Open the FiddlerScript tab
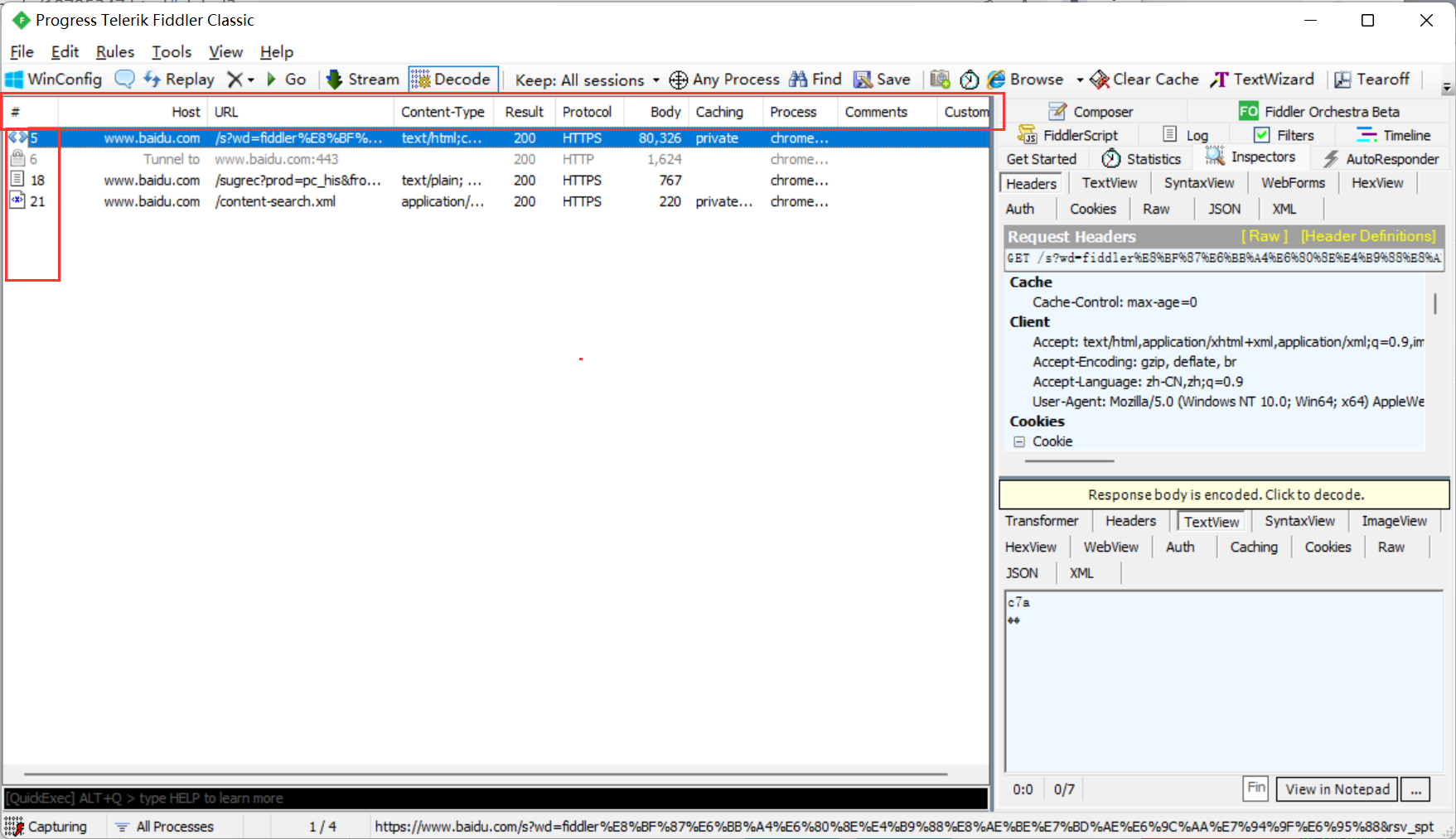The image size is (1456, 839). point(1068,135)
